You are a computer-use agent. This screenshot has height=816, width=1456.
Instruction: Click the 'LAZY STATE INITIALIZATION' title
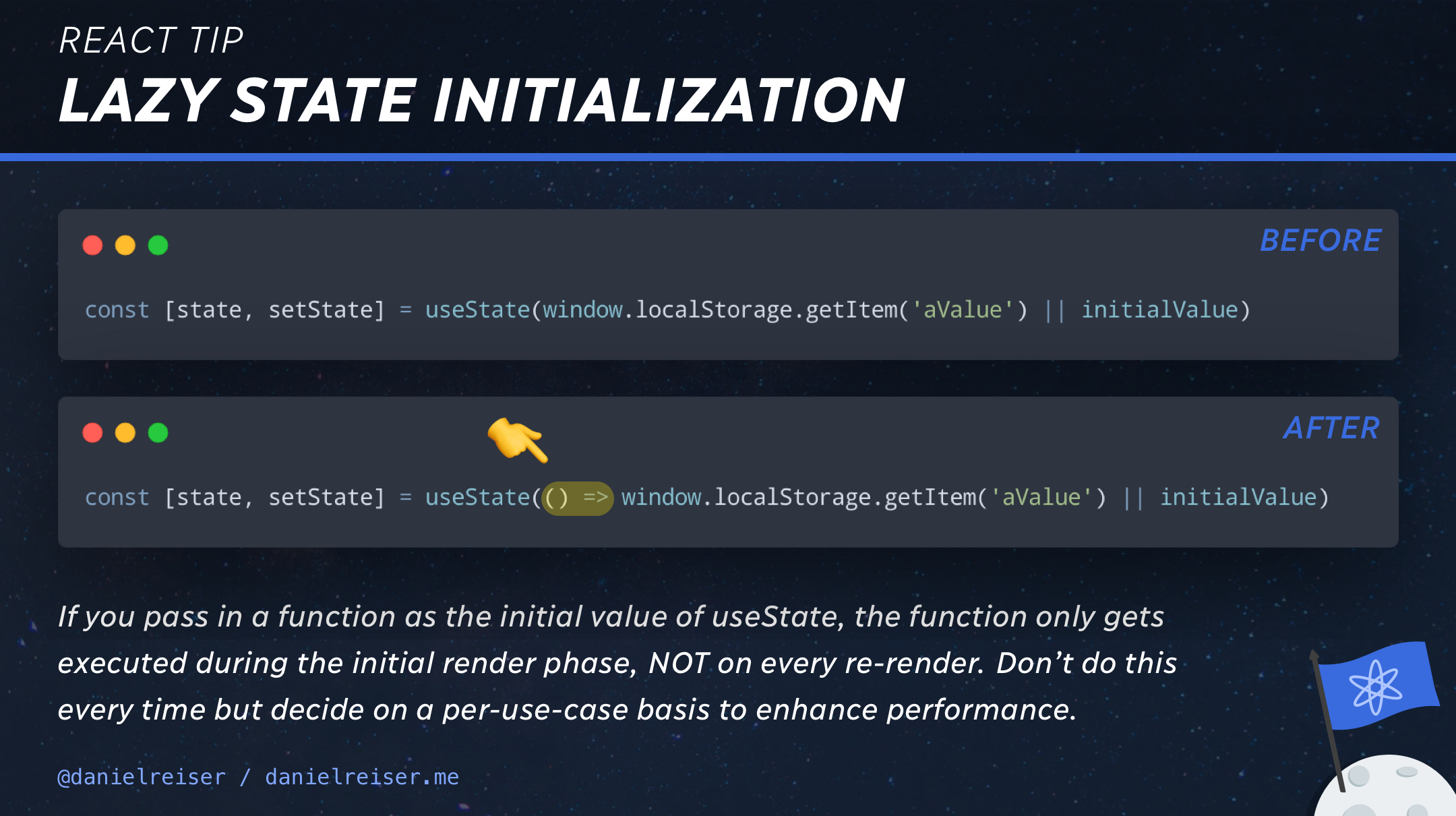click(481, 100)
